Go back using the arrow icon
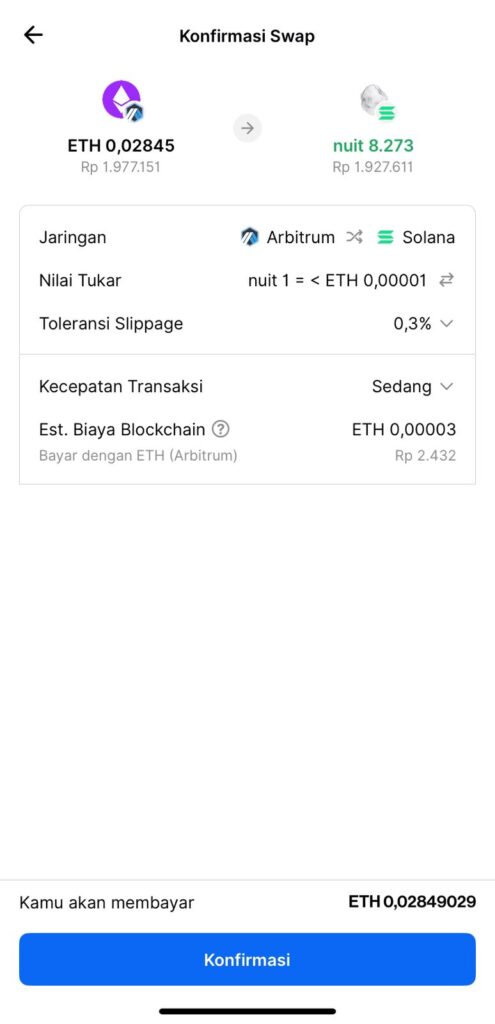495x1024 pixels. coord(33,35)
